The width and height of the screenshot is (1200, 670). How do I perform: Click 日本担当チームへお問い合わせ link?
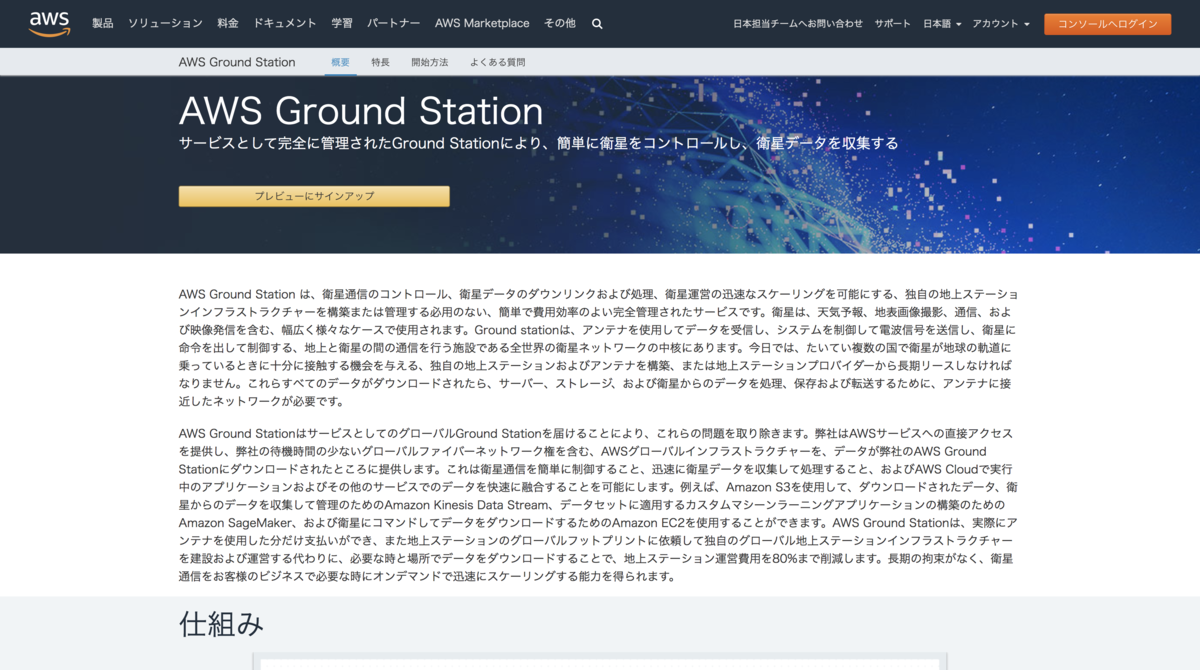pyautogui.click(x=798, y=23)
